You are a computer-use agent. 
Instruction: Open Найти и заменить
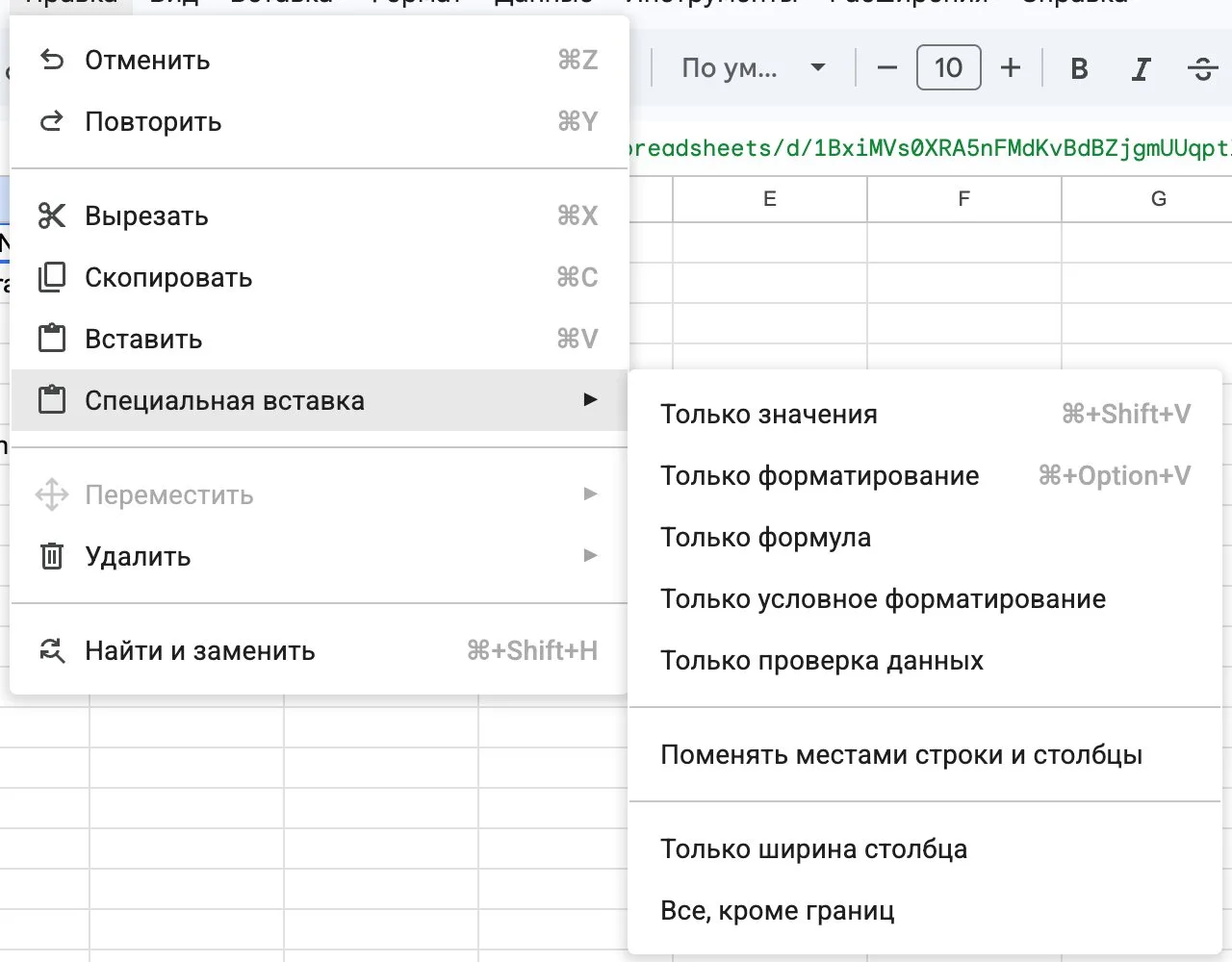319,650
